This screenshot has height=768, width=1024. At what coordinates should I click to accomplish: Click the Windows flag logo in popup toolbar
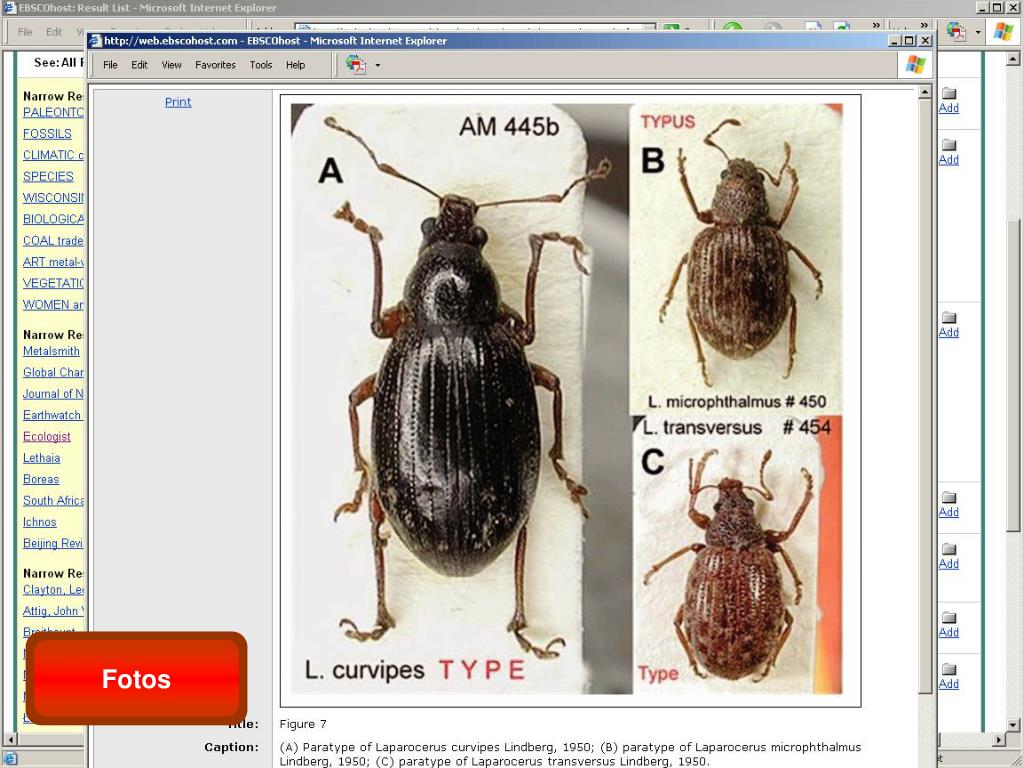click(916, 64)
